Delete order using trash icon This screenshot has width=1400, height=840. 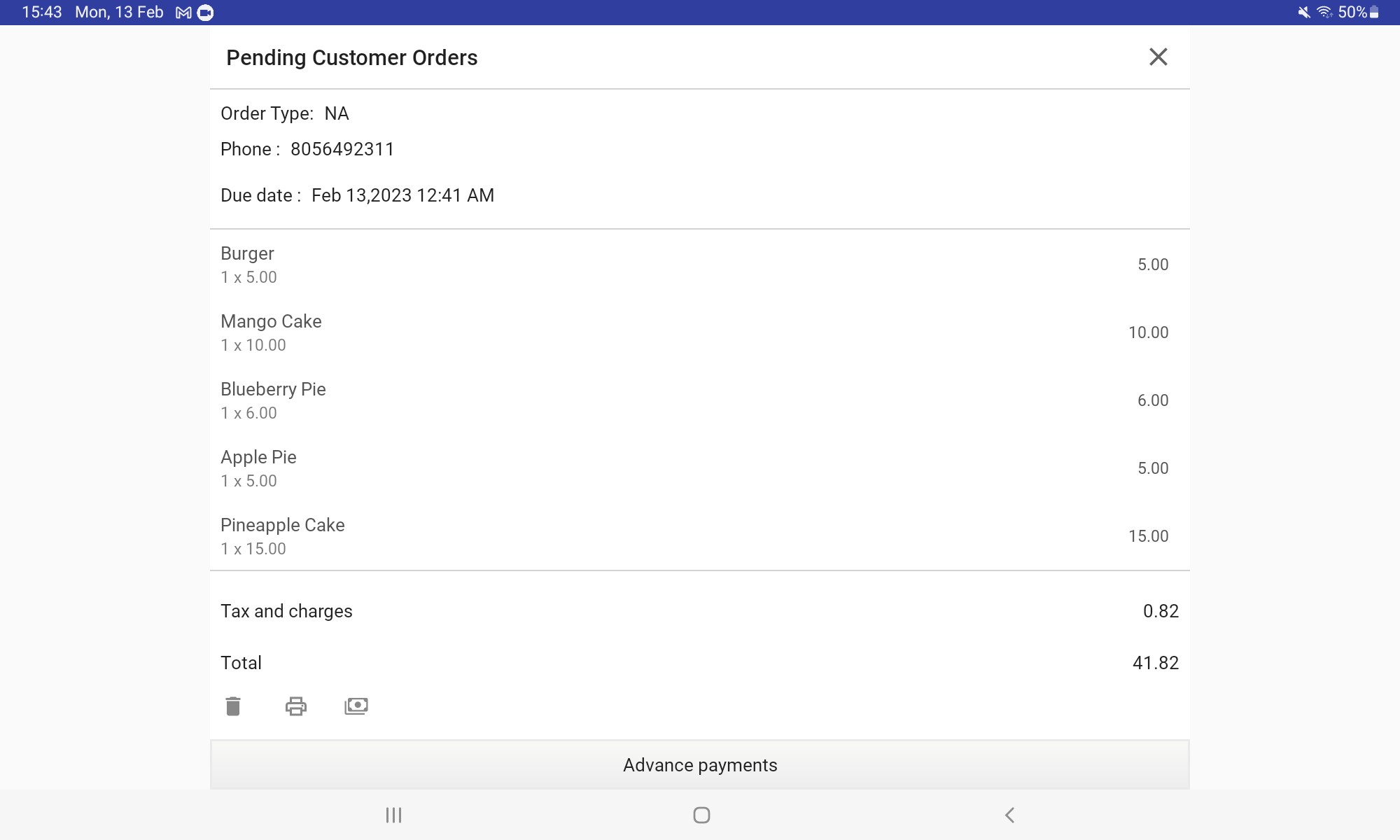coord(233,706)
